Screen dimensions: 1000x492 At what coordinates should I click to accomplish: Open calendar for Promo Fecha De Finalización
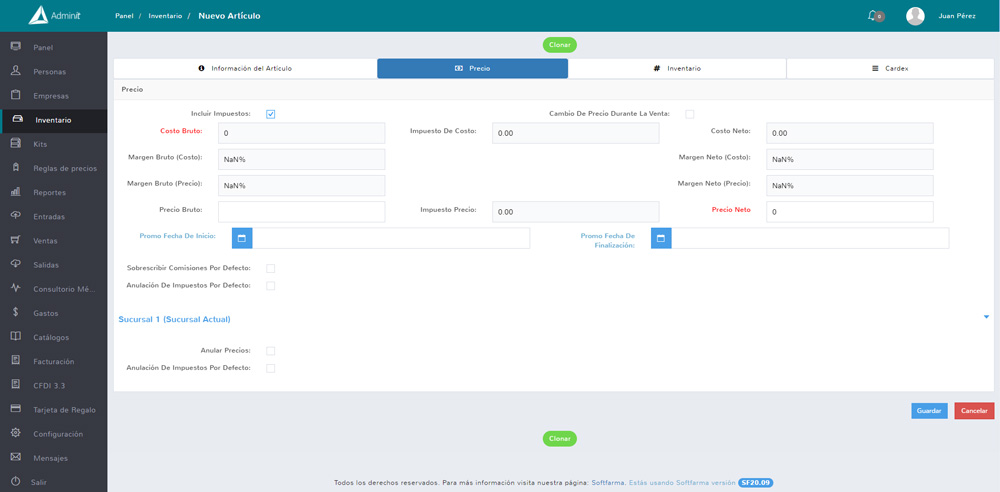(661, 238)
